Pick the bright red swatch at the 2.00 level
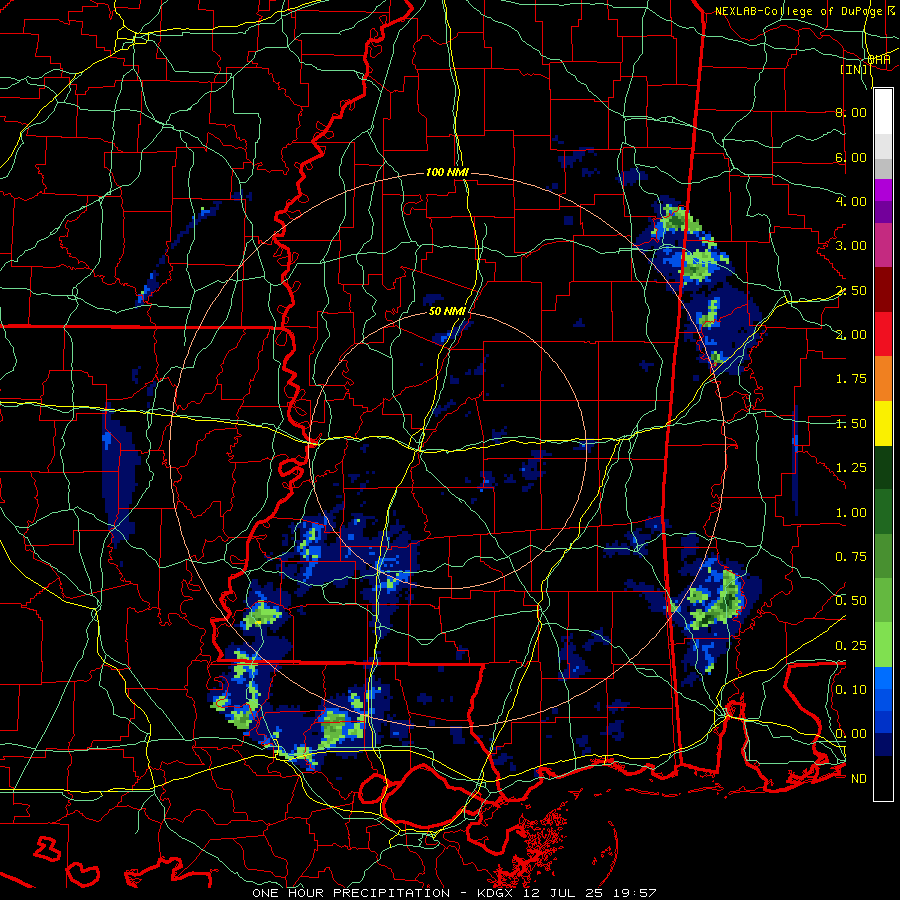This screenshot has height=900, width=900. [x=883, y=334]
